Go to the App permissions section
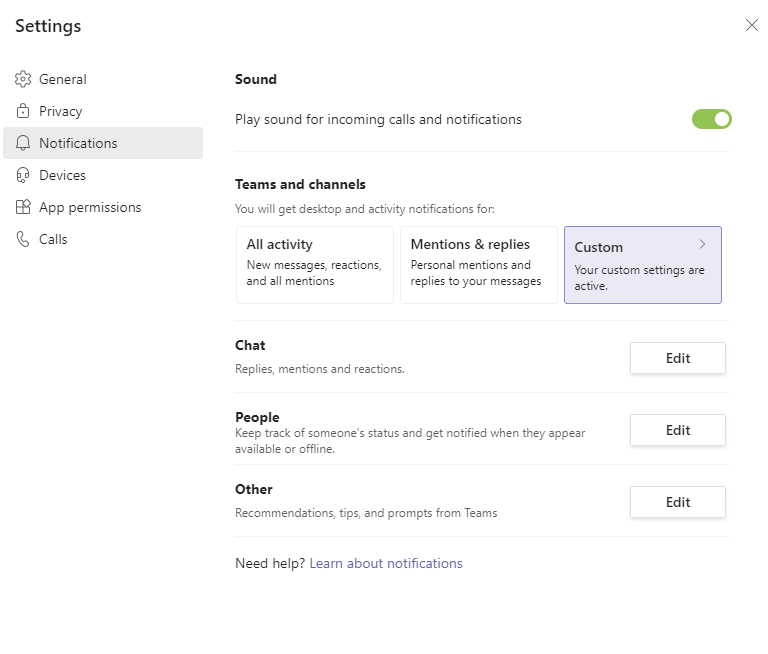 (x=90, y=207)
